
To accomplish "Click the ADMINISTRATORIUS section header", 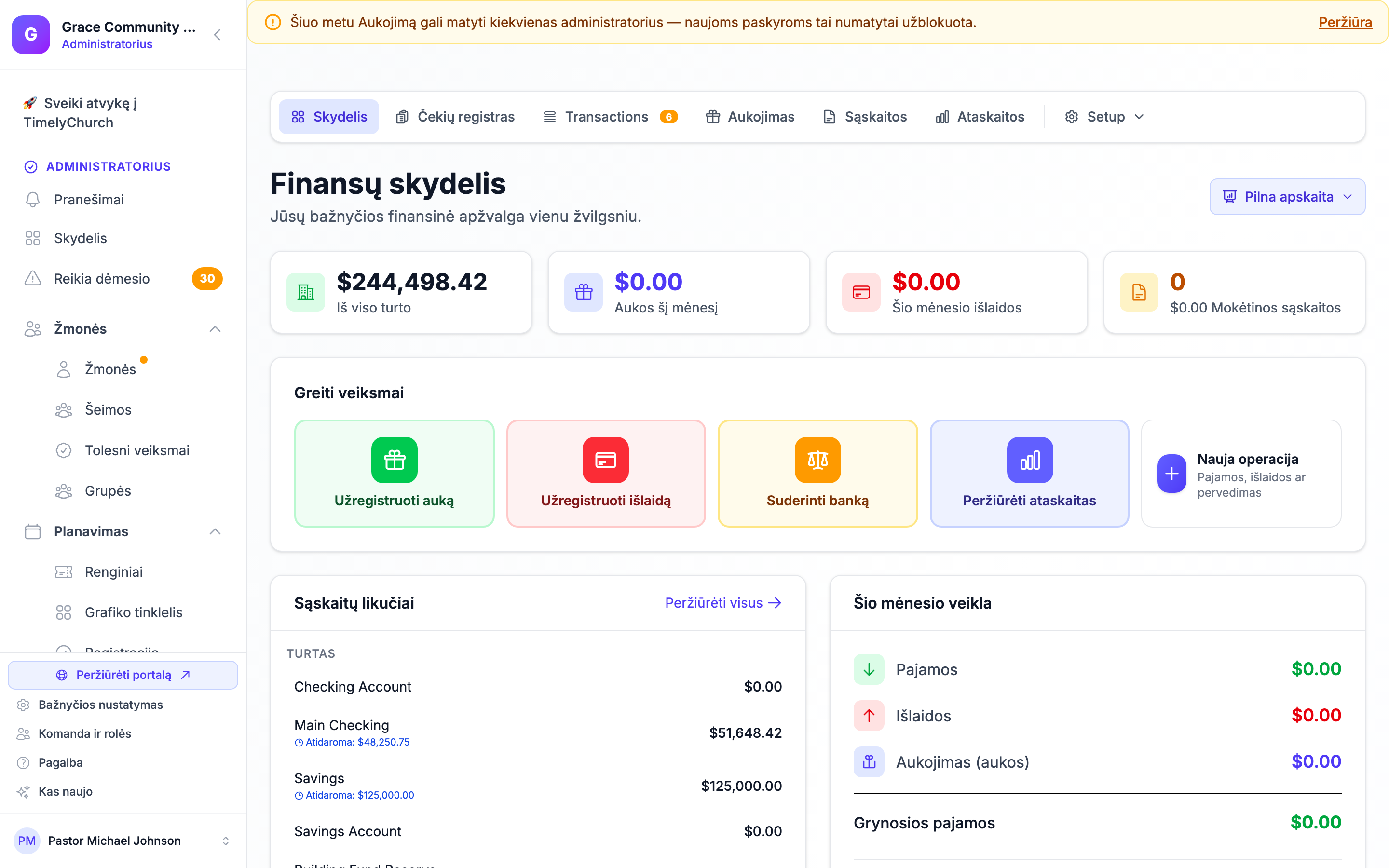I will coord(97,166).
